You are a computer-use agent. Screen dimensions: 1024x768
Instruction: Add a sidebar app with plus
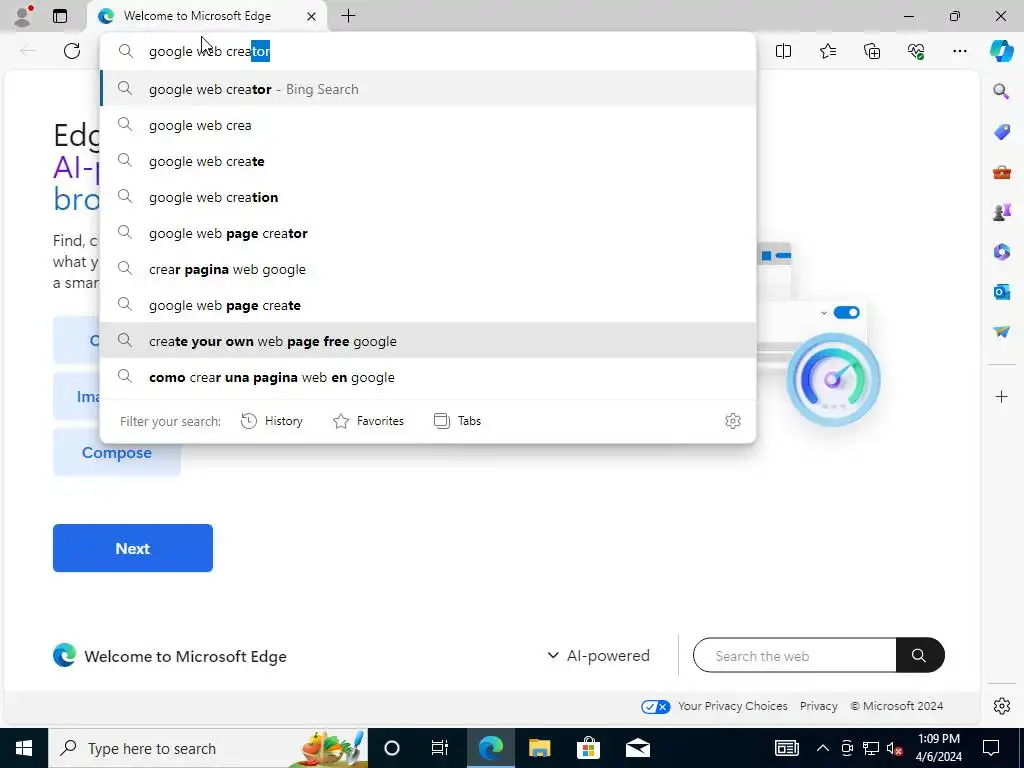pos(1001,396)
